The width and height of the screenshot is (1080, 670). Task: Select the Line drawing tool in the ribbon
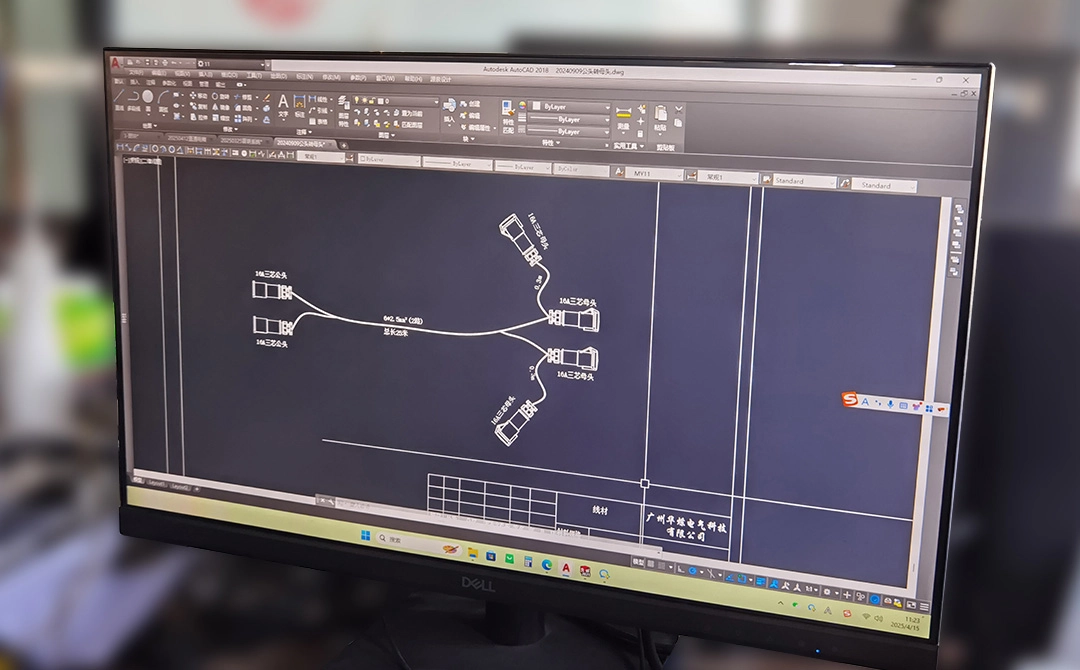point(119,96)
